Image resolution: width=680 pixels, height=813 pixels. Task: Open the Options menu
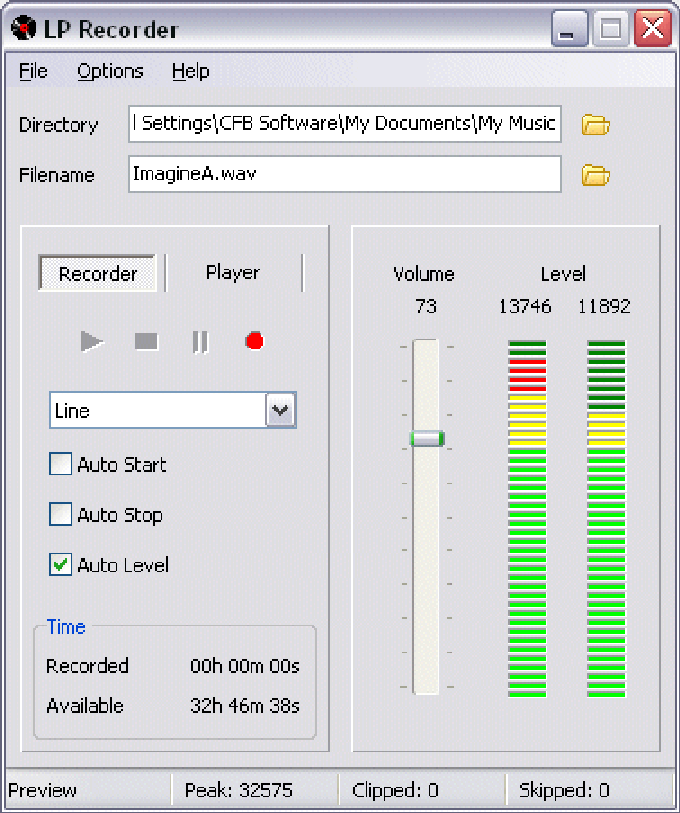tap(110, 71)
